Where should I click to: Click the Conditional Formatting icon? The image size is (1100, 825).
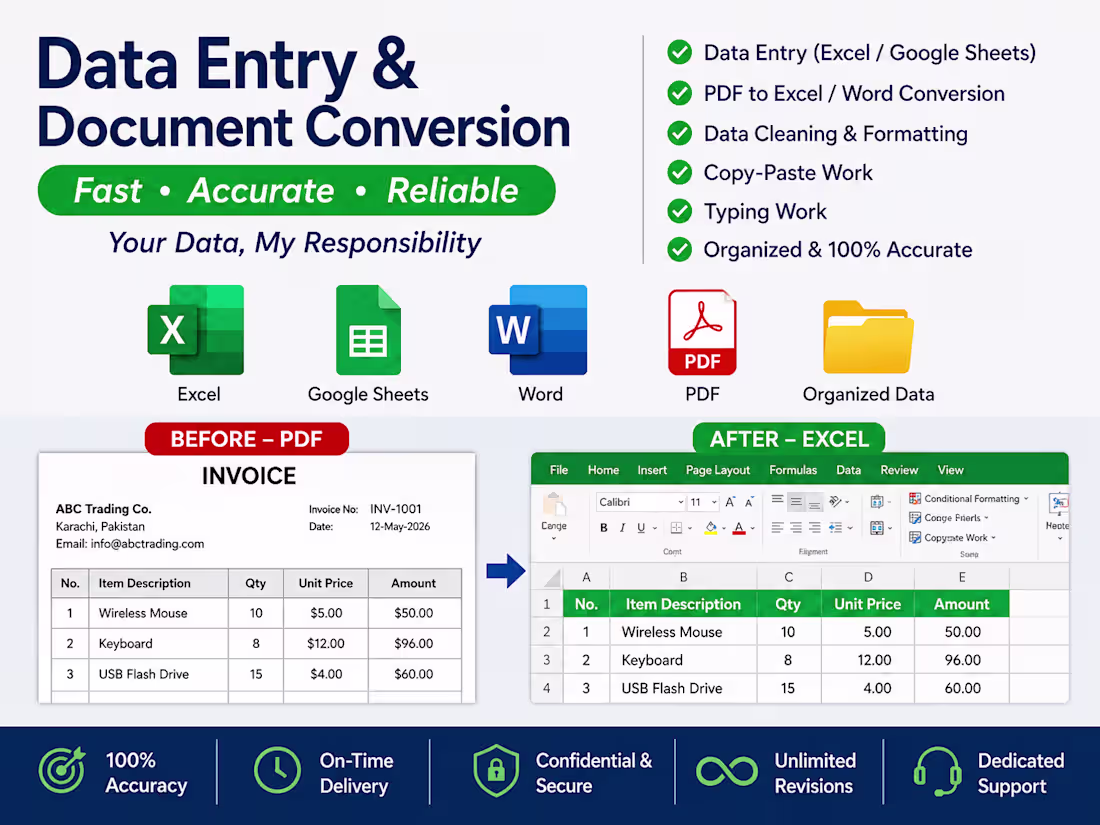(x=915, y=498)
